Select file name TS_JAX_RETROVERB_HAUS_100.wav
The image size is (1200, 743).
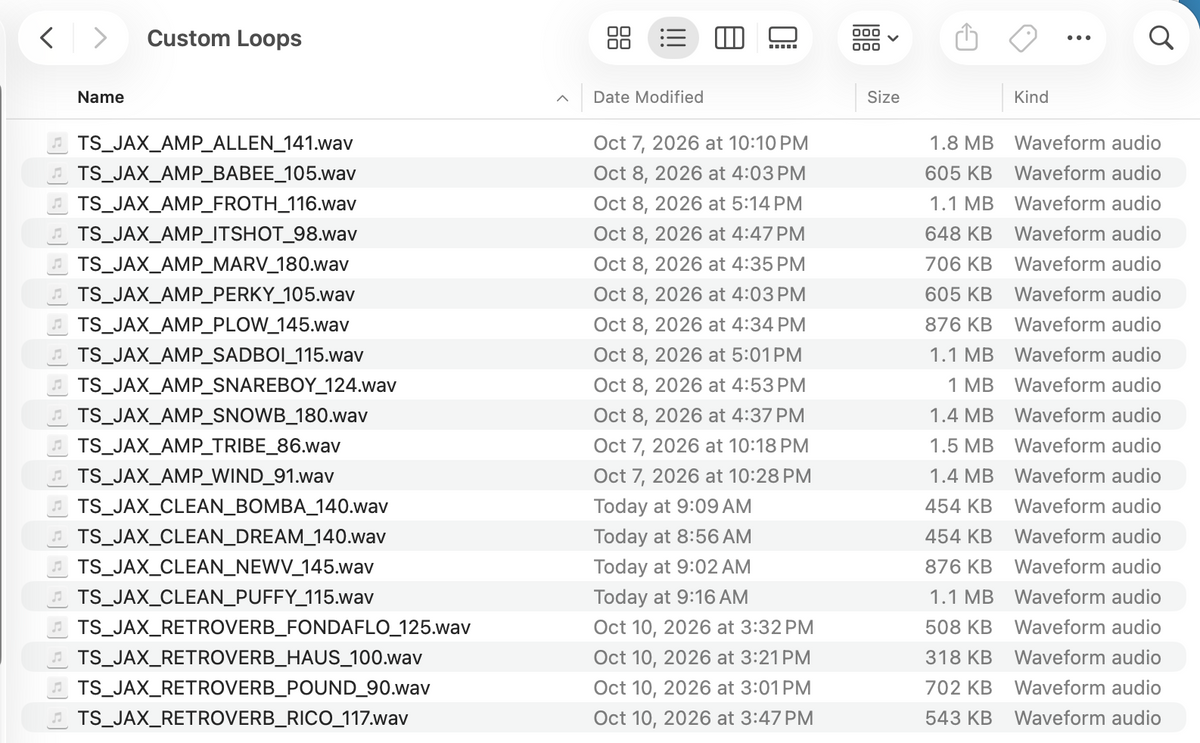[249, 657]
